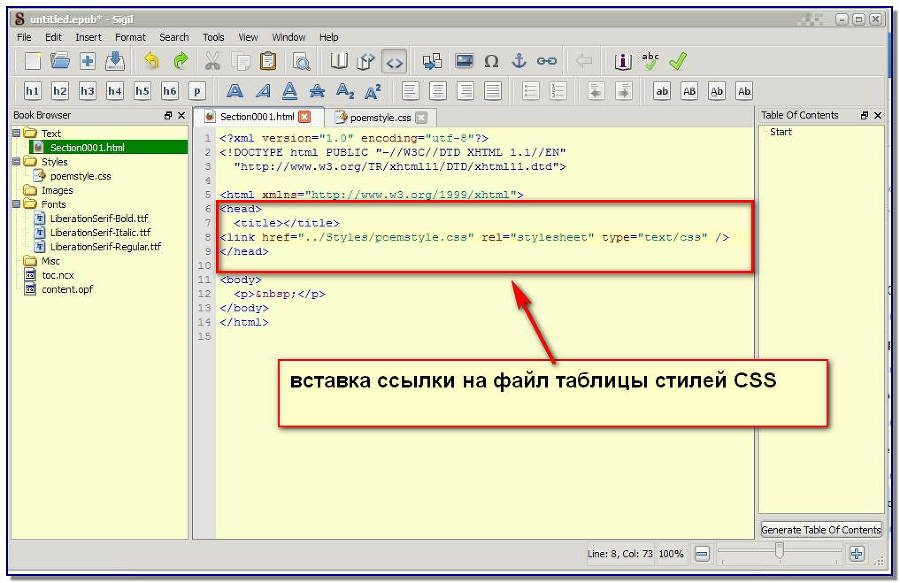This screenshot has width=900, height=583.
Task: Align text left
Action: pos(410,91)
